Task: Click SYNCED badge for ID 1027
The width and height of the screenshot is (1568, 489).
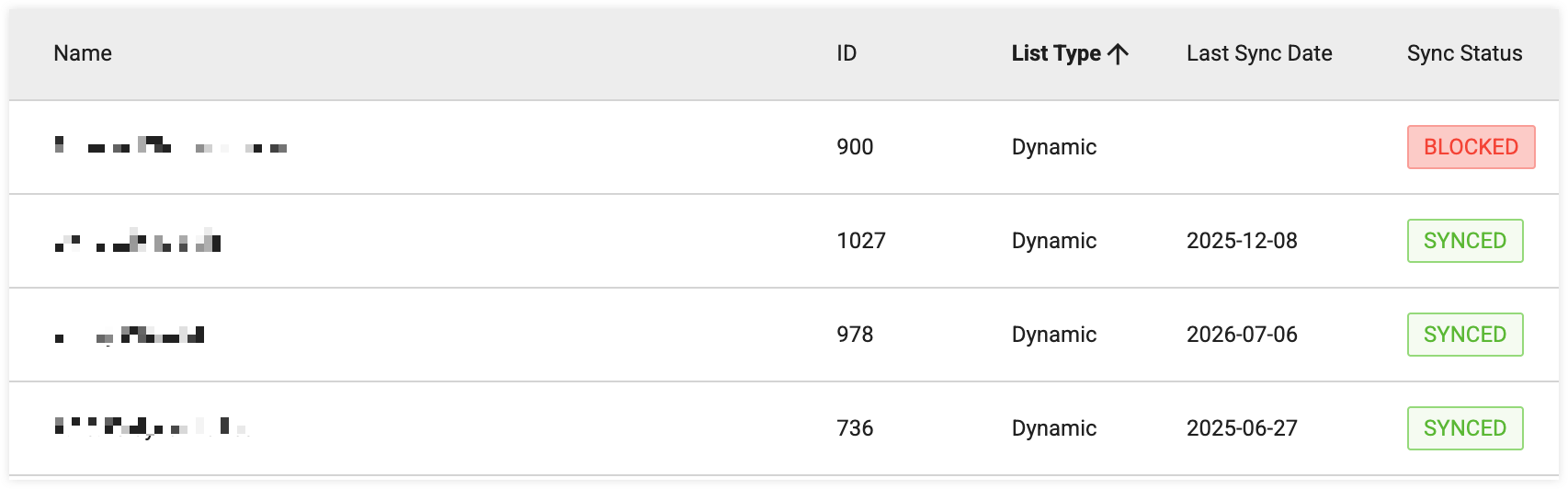Action: coord(1465,241)
